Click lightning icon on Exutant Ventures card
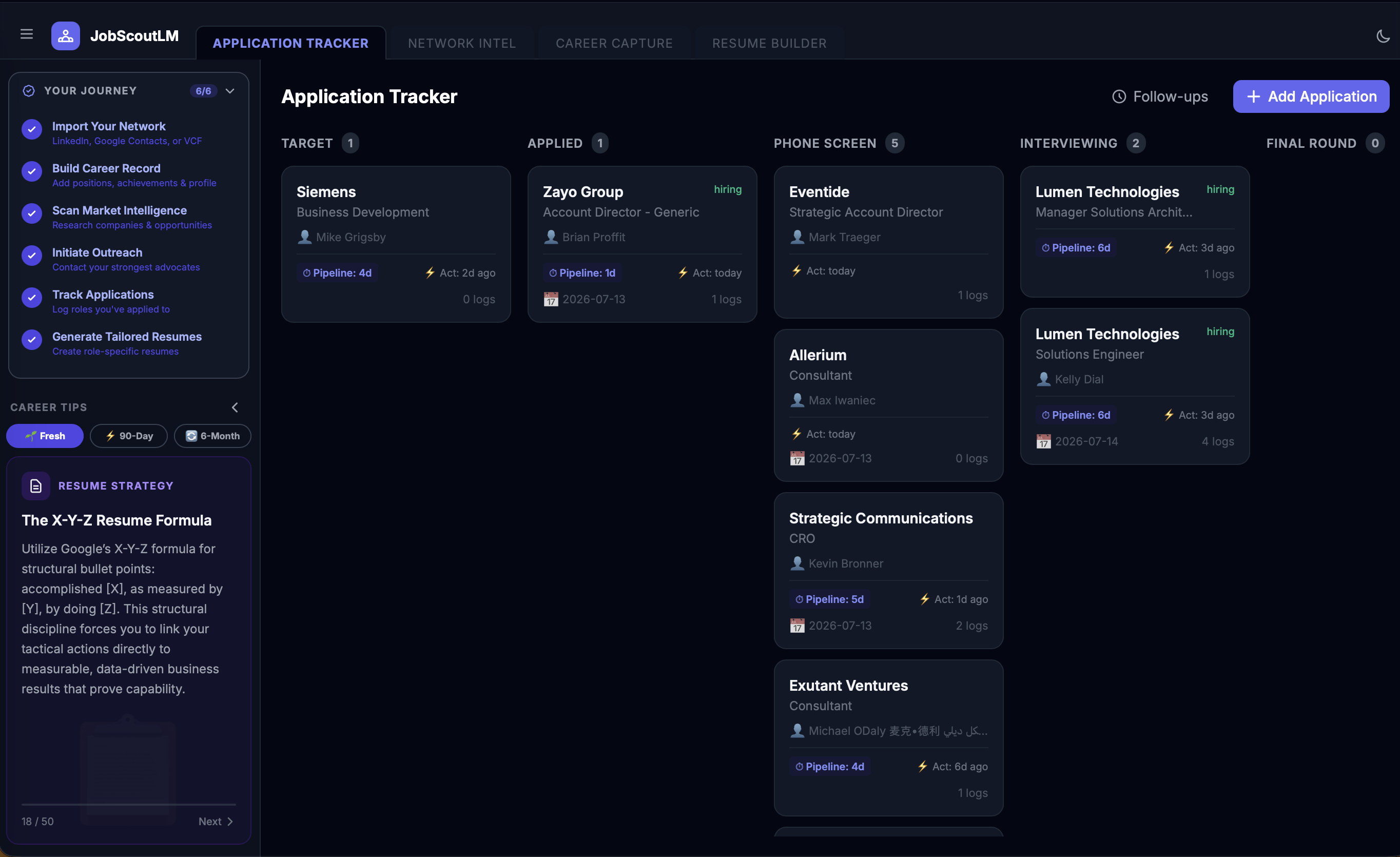This screenshot has height=857, width=1400. tap(923, 767)
